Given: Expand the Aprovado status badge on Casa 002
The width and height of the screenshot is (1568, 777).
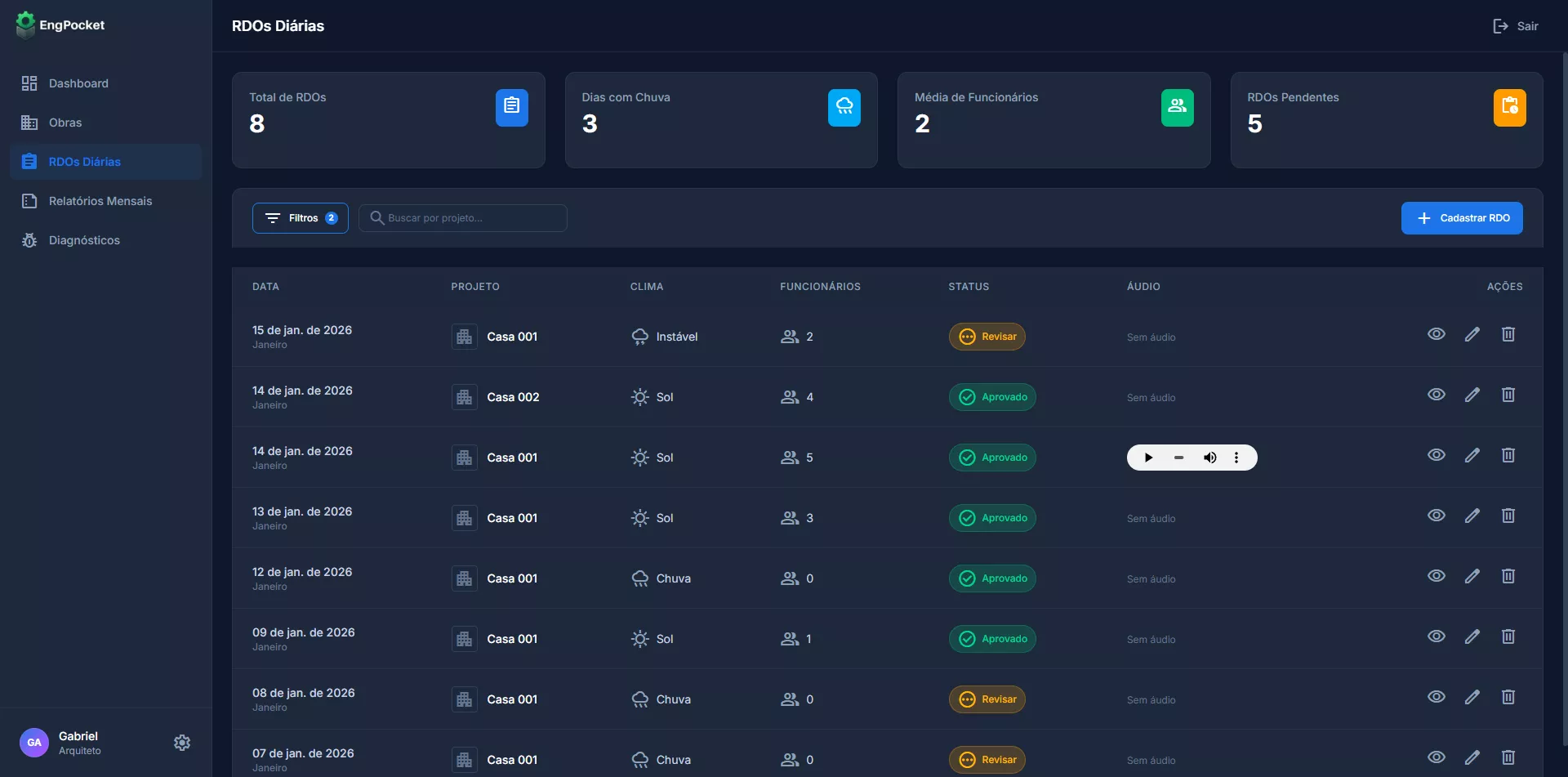Looking at the screenshot, I should 991,397.
